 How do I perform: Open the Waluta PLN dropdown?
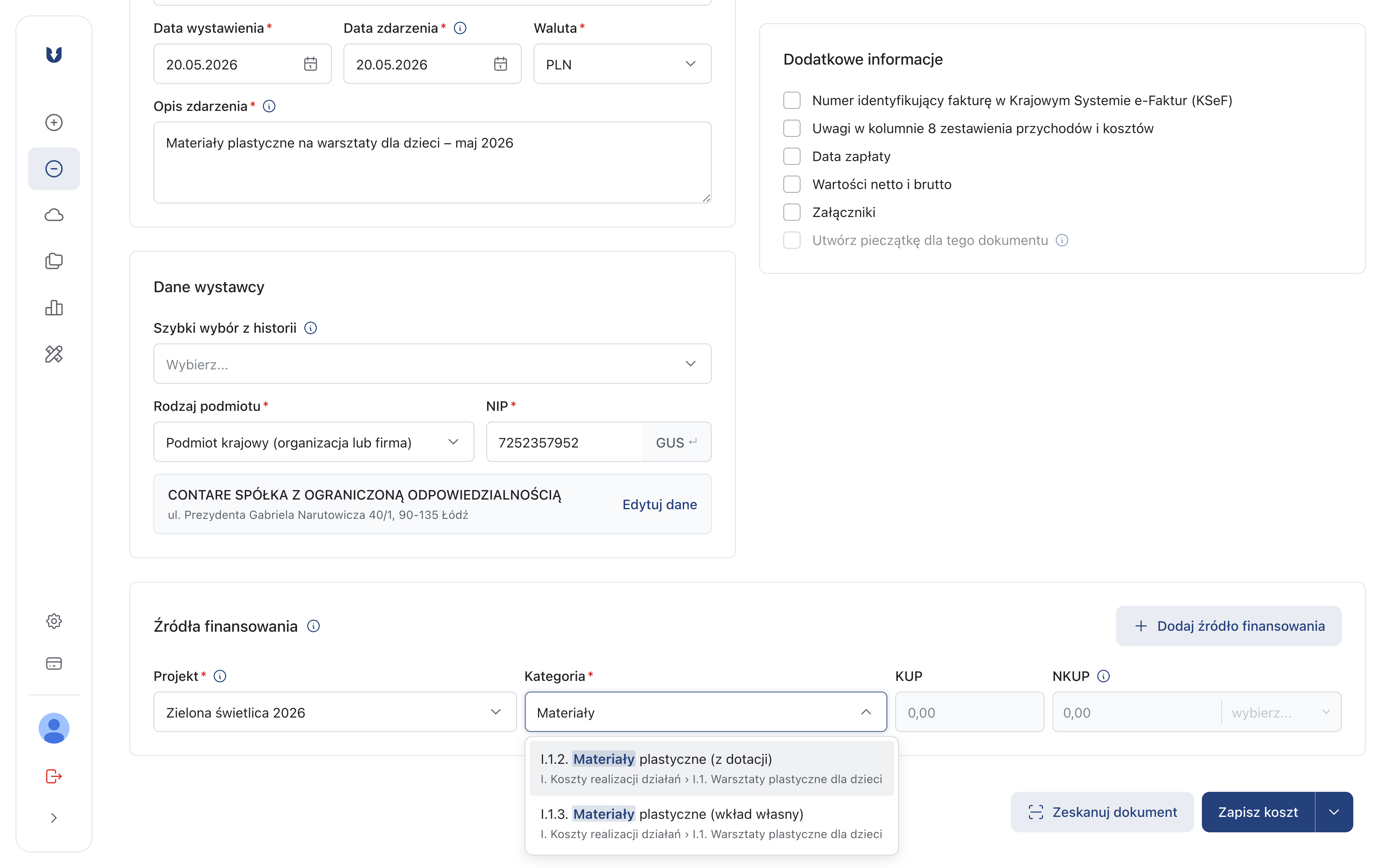tap(622, 64)
